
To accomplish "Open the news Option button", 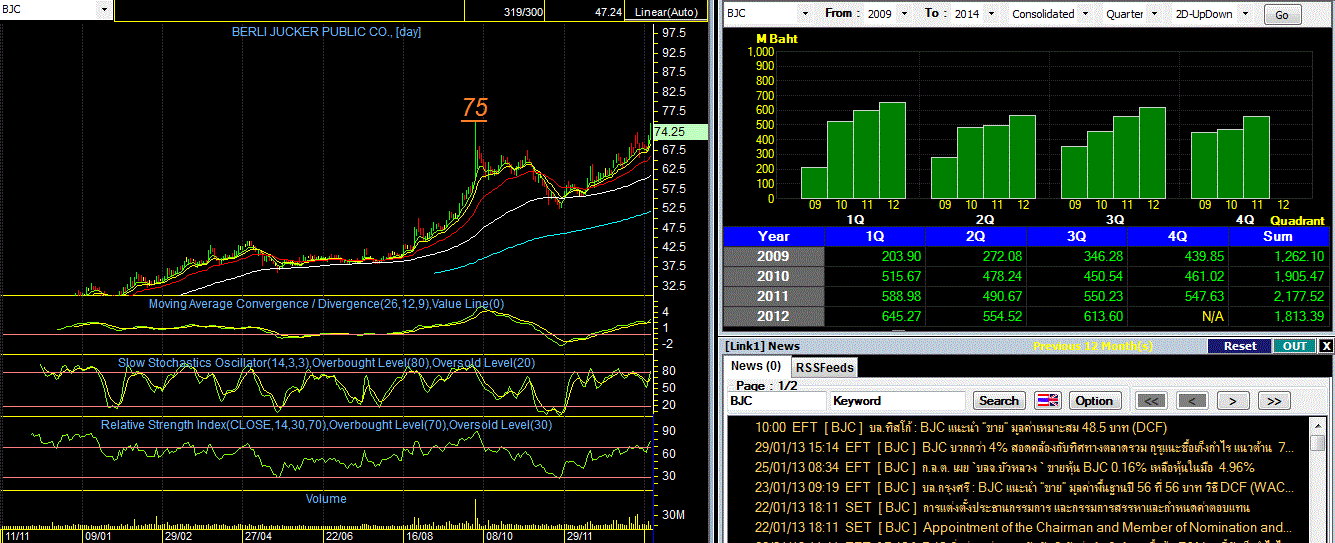I will tap(1094, 401).
